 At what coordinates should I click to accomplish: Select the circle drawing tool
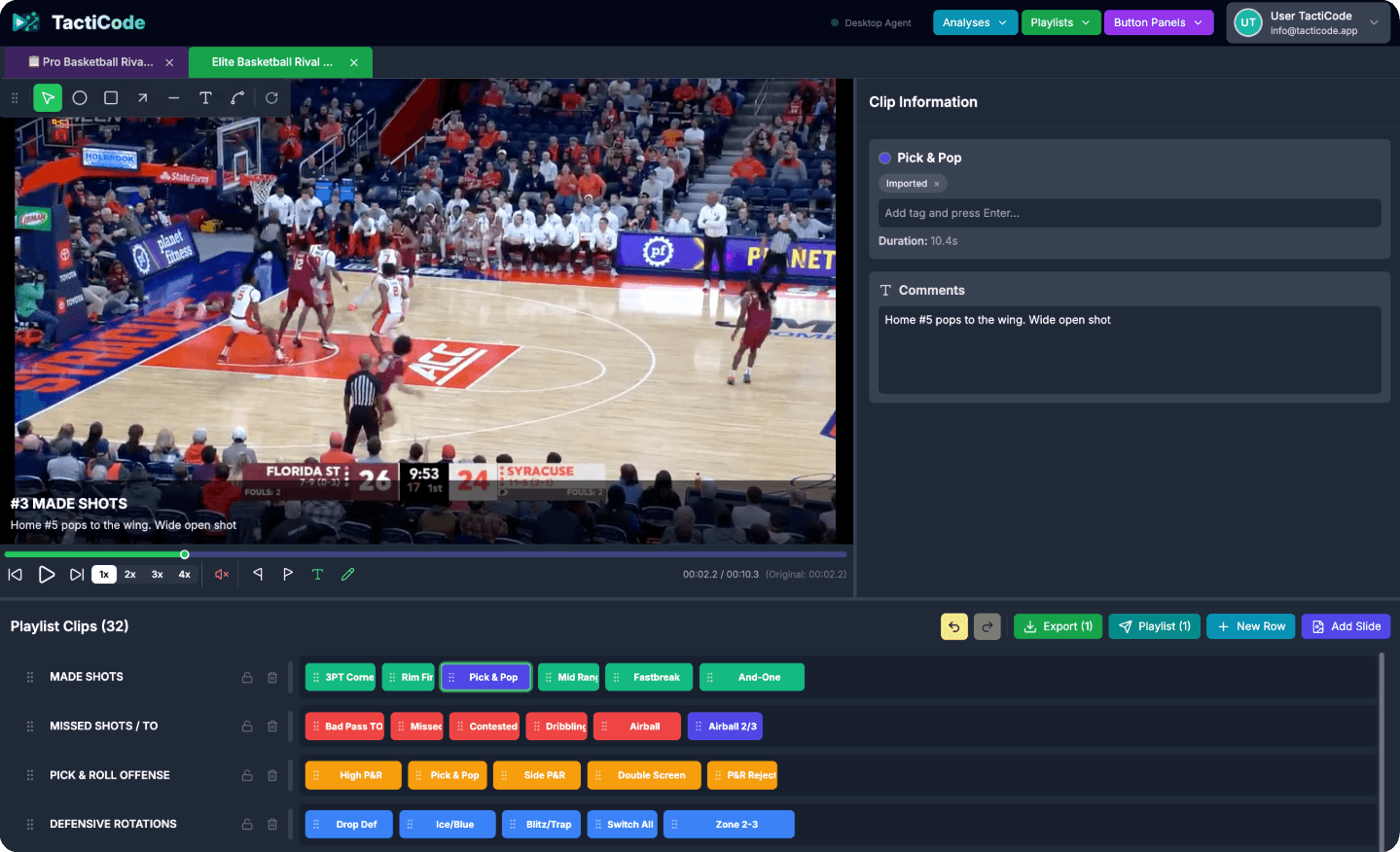point(80,97)
